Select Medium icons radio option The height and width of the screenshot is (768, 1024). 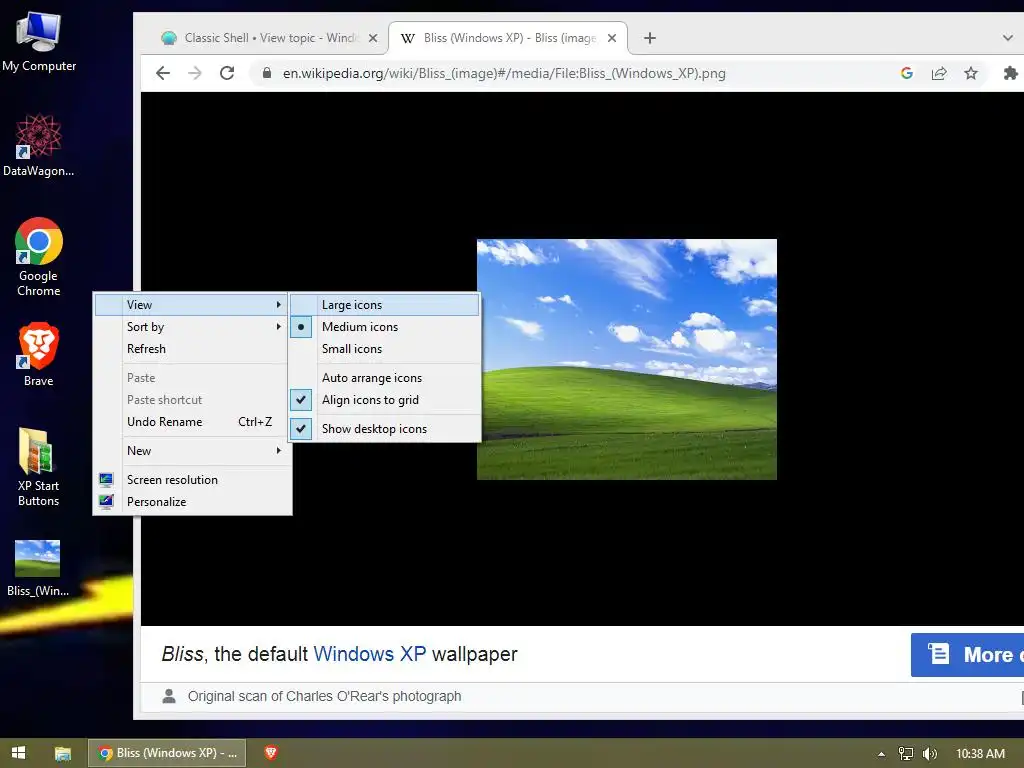[385, 327]
